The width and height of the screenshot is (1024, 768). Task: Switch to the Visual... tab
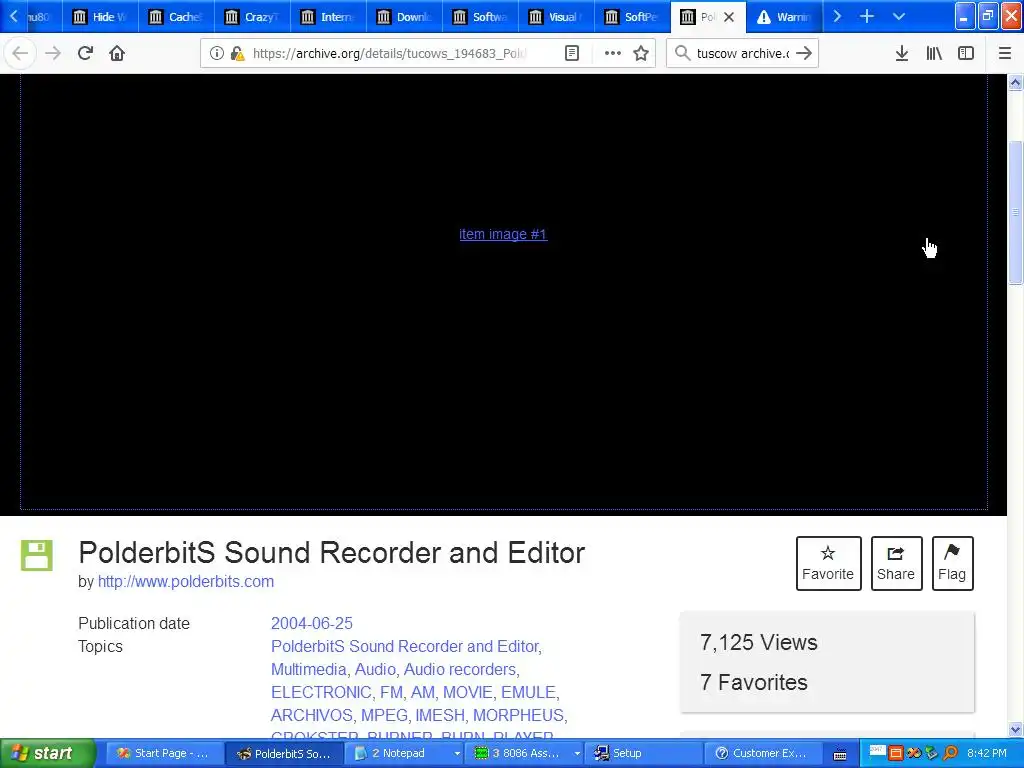[556, 16]
